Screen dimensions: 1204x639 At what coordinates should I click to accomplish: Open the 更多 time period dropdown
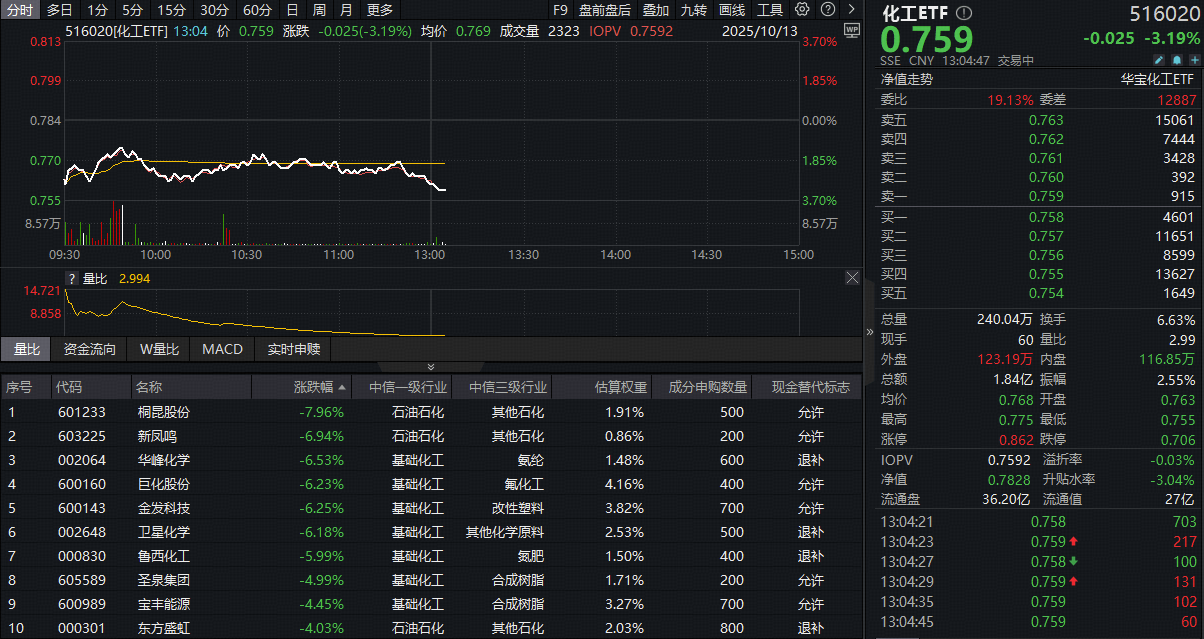click(380, 10)
